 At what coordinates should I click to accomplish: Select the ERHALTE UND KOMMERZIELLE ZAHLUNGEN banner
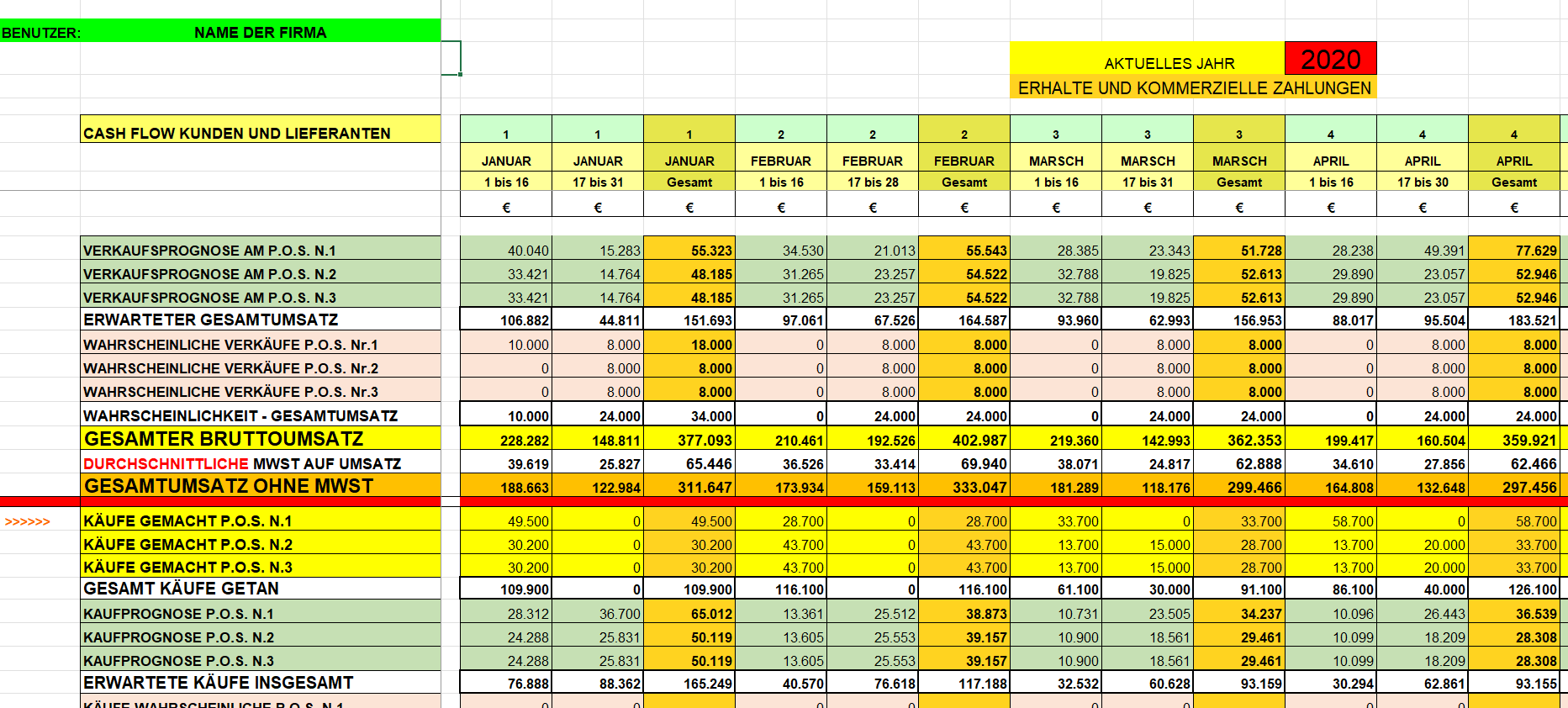click(x=1193, y=87)
